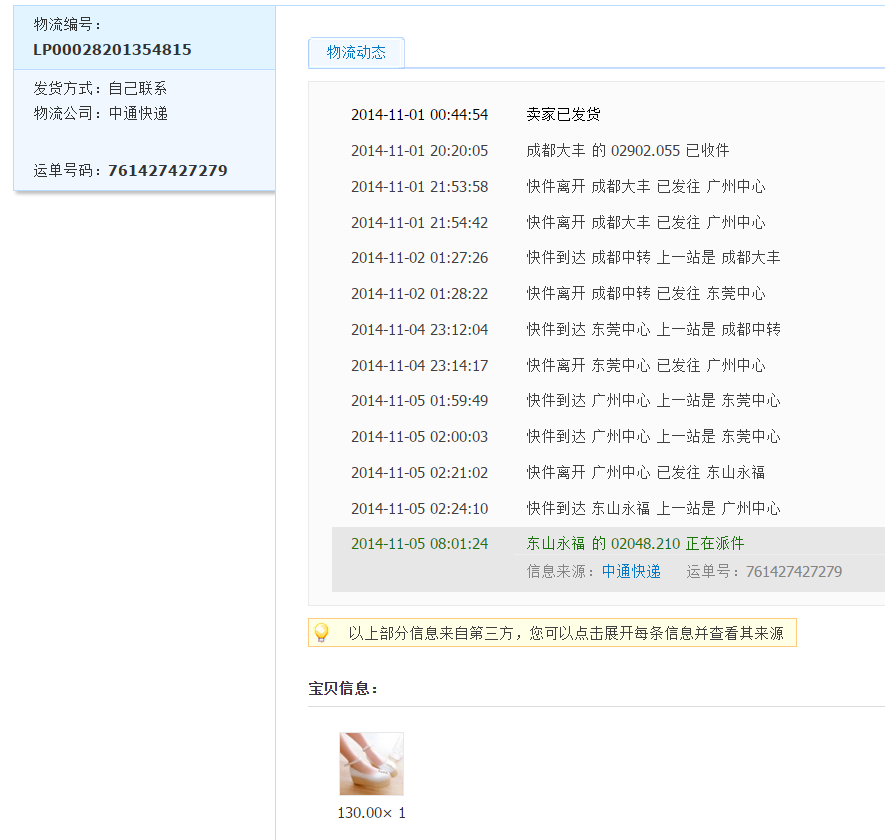Click the lightbulb tip icon
The width and height of the screenshot is (885, 840).
click(x=321, y=633)
